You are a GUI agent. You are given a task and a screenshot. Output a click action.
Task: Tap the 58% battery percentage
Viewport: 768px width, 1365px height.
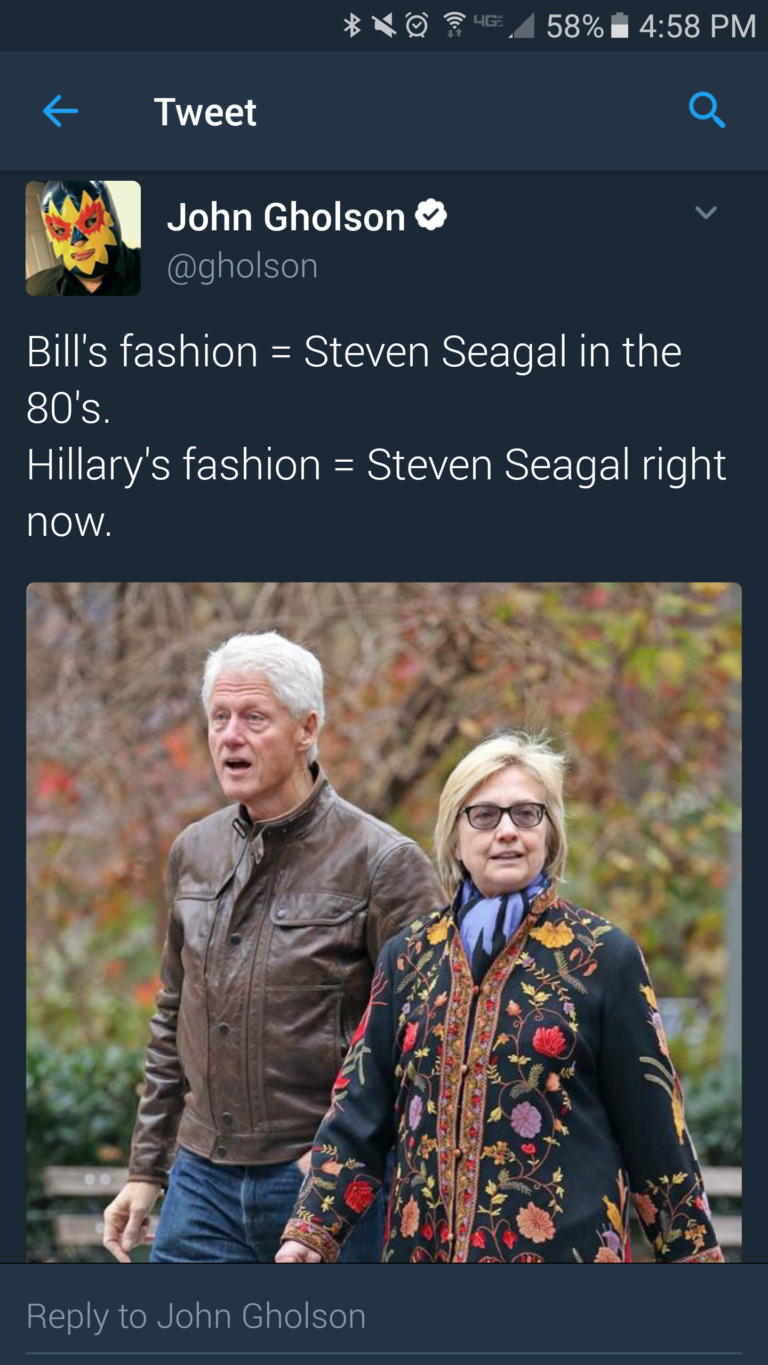click(575, 26)
